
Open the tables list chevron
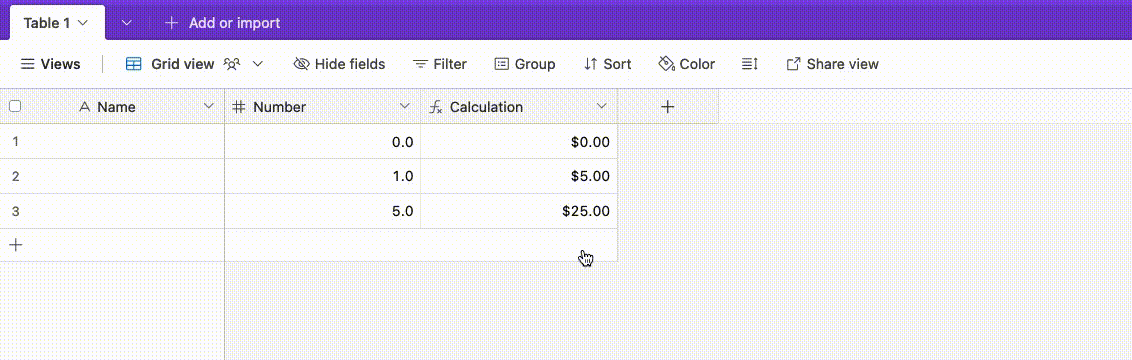(x=127, y=23)
